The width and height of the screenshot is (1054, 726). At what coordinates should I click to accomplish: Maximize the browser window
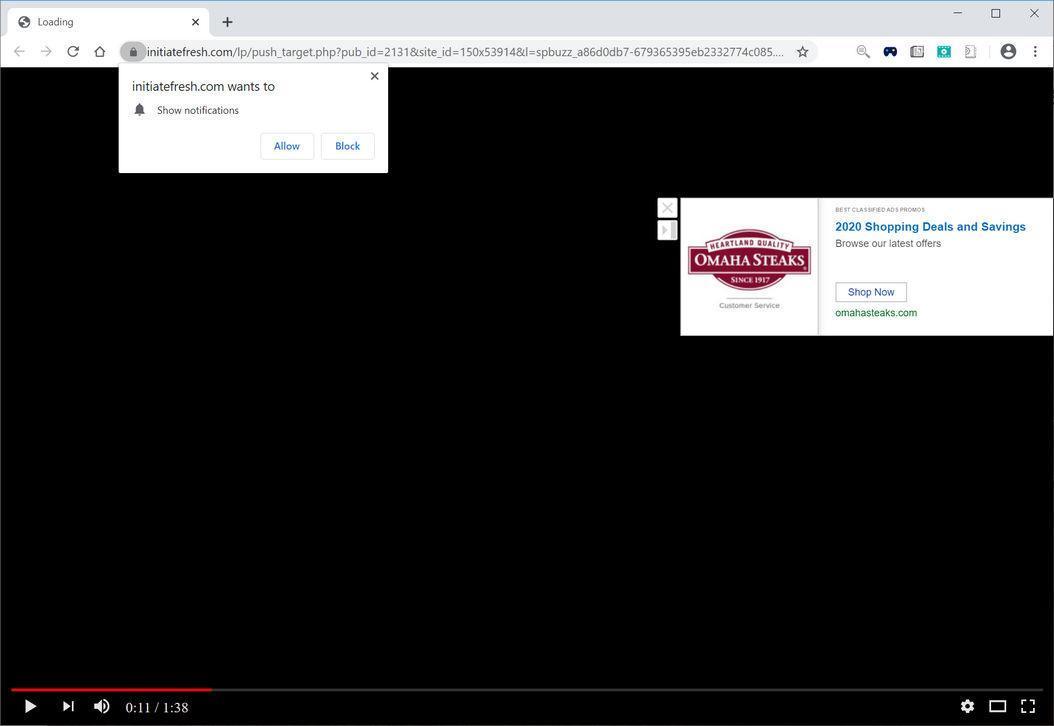coord(996,13)
